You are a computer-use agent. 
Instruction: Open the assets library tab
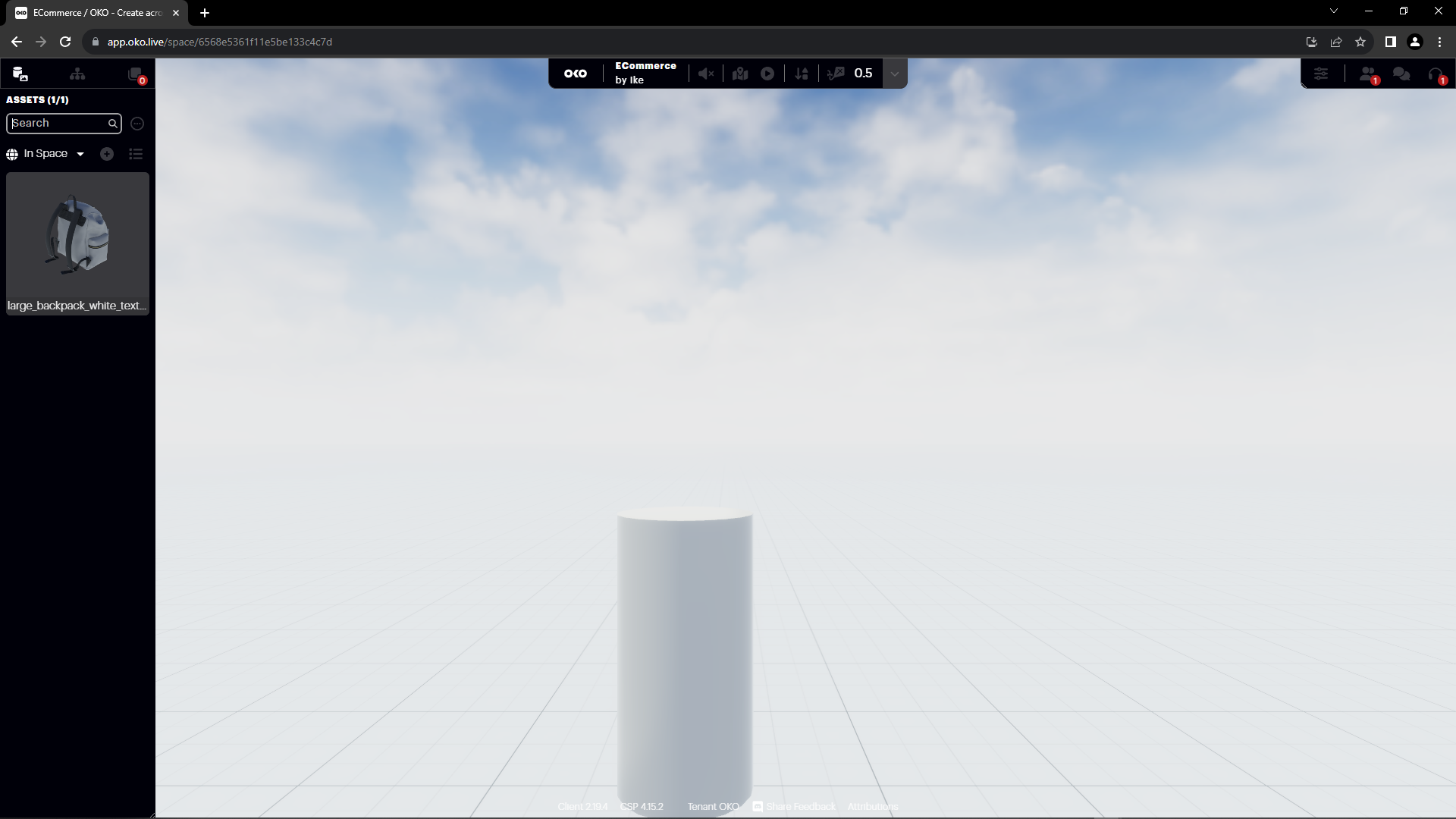tap(20, 74)
